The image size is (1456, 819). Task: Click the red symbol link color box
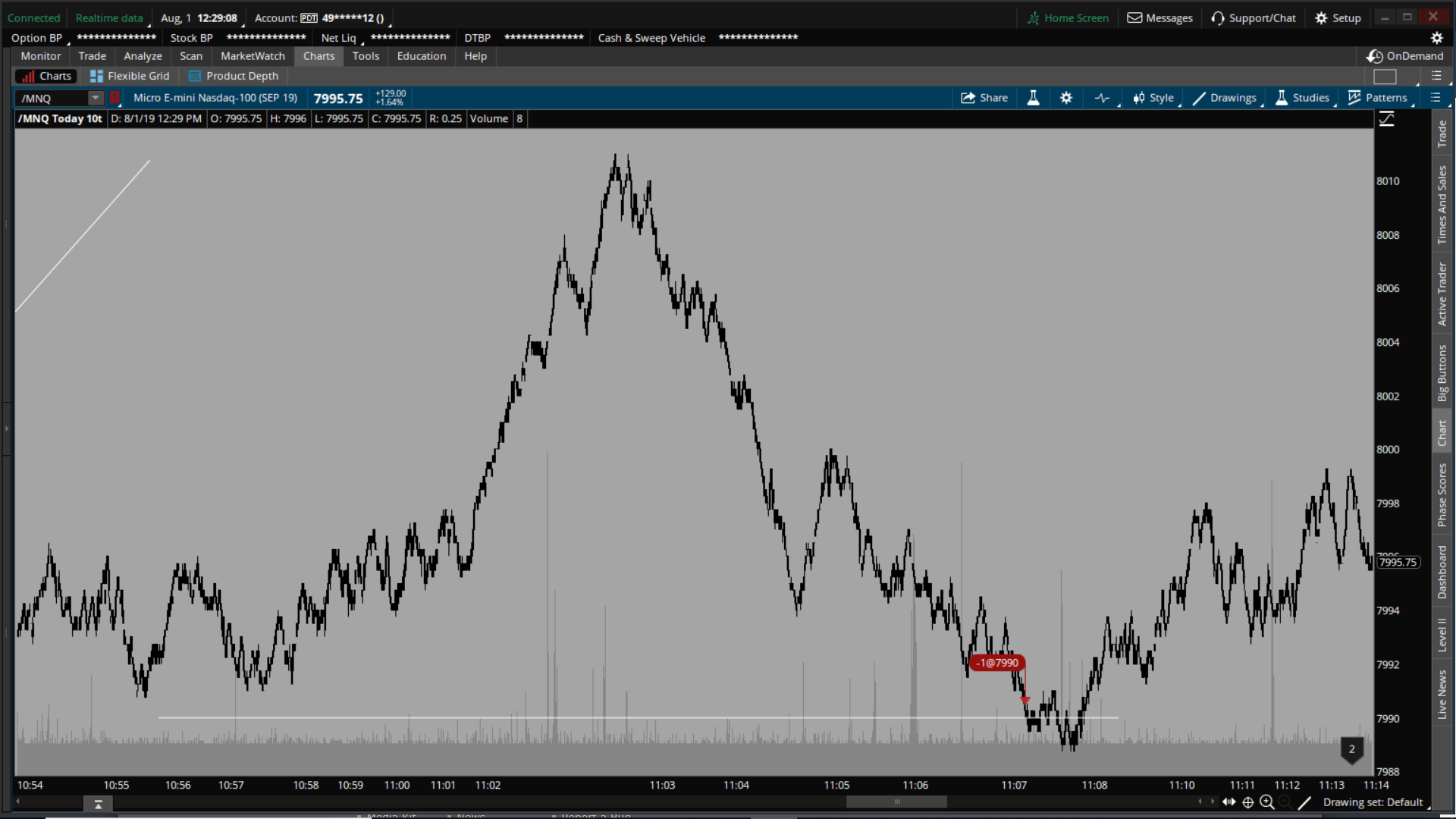click(115, 98)
